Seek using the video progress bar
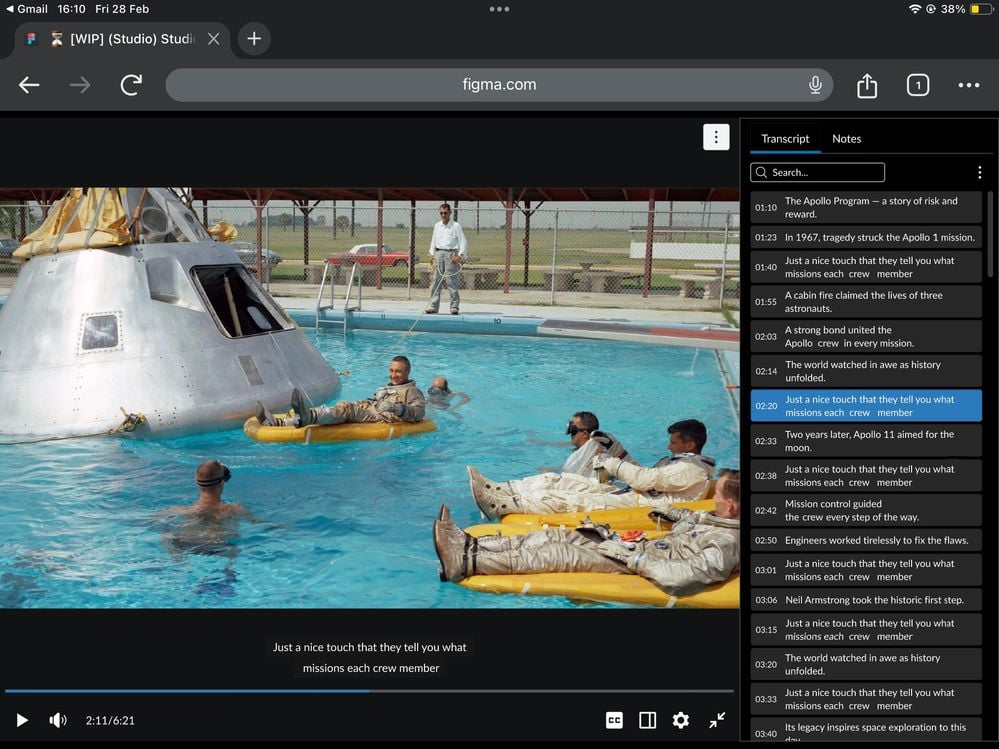Viewport: 999px width, 749px height. tap(370, 690)
